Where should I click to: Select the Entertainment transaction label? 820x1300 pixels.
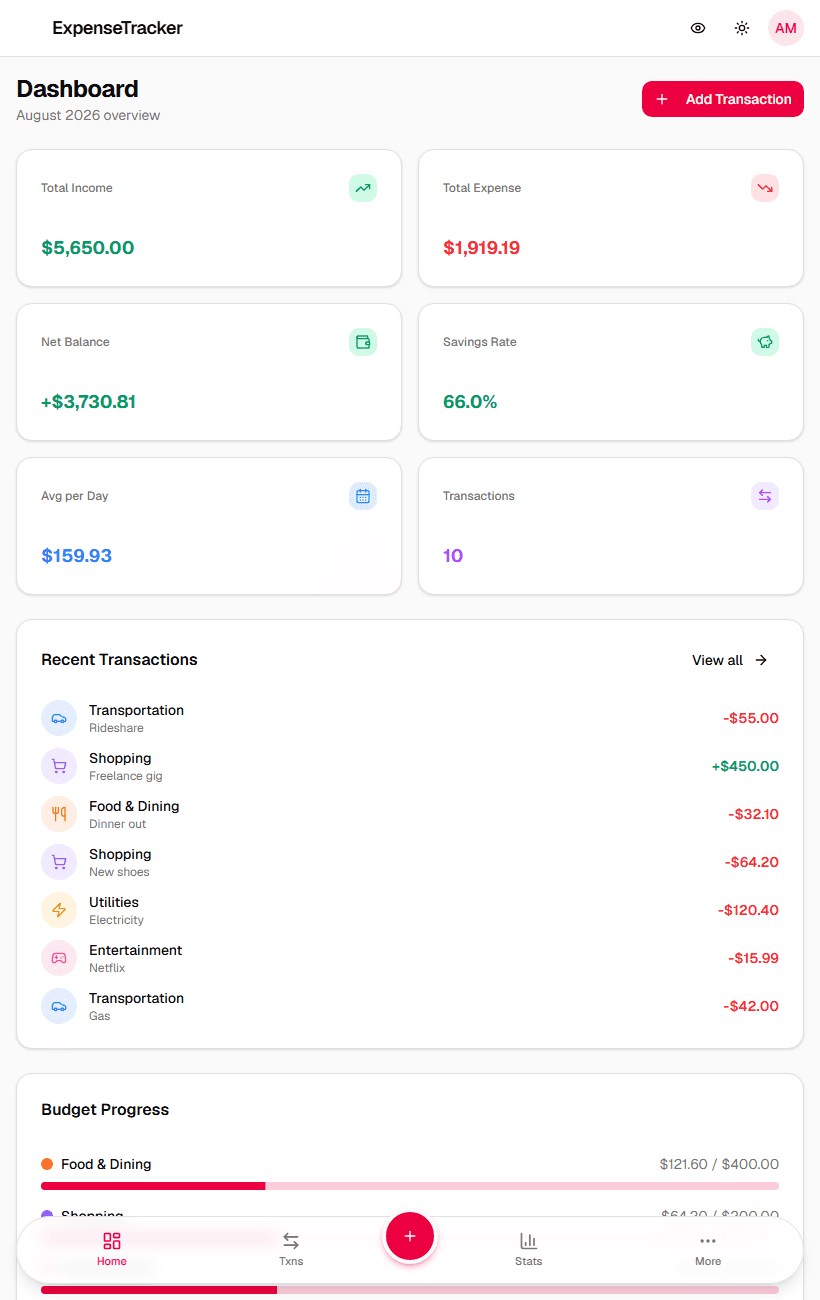(x=136, y=950)
